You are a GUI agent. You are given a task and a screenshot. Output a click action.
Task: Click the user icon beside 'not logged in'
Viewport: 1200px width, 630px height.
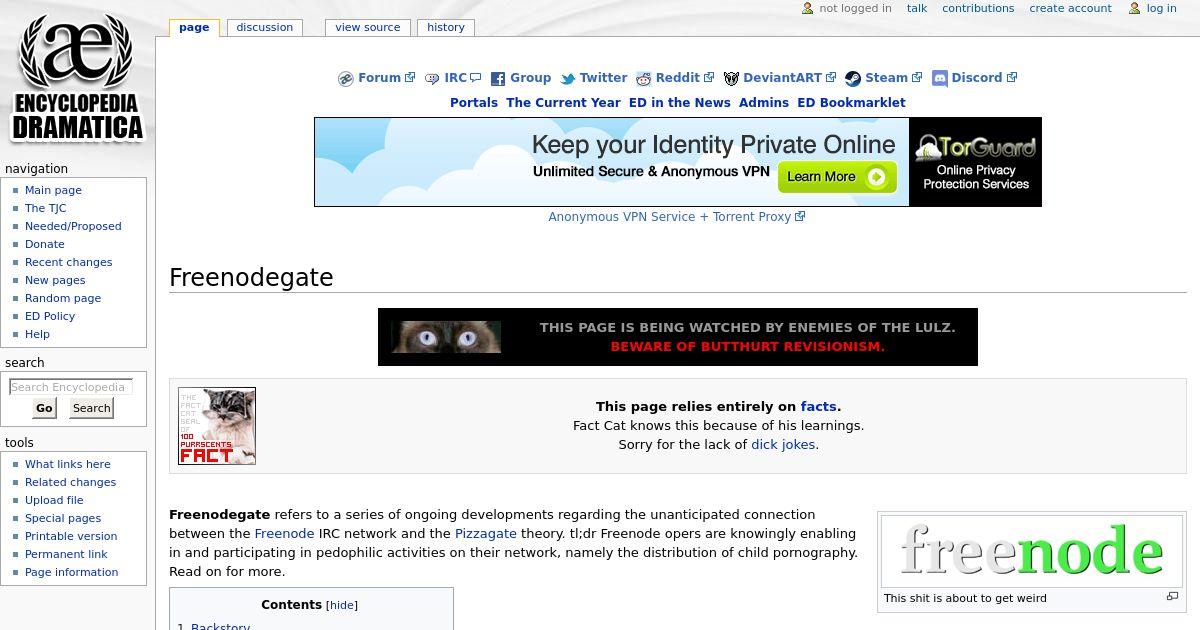click(808, 8)
